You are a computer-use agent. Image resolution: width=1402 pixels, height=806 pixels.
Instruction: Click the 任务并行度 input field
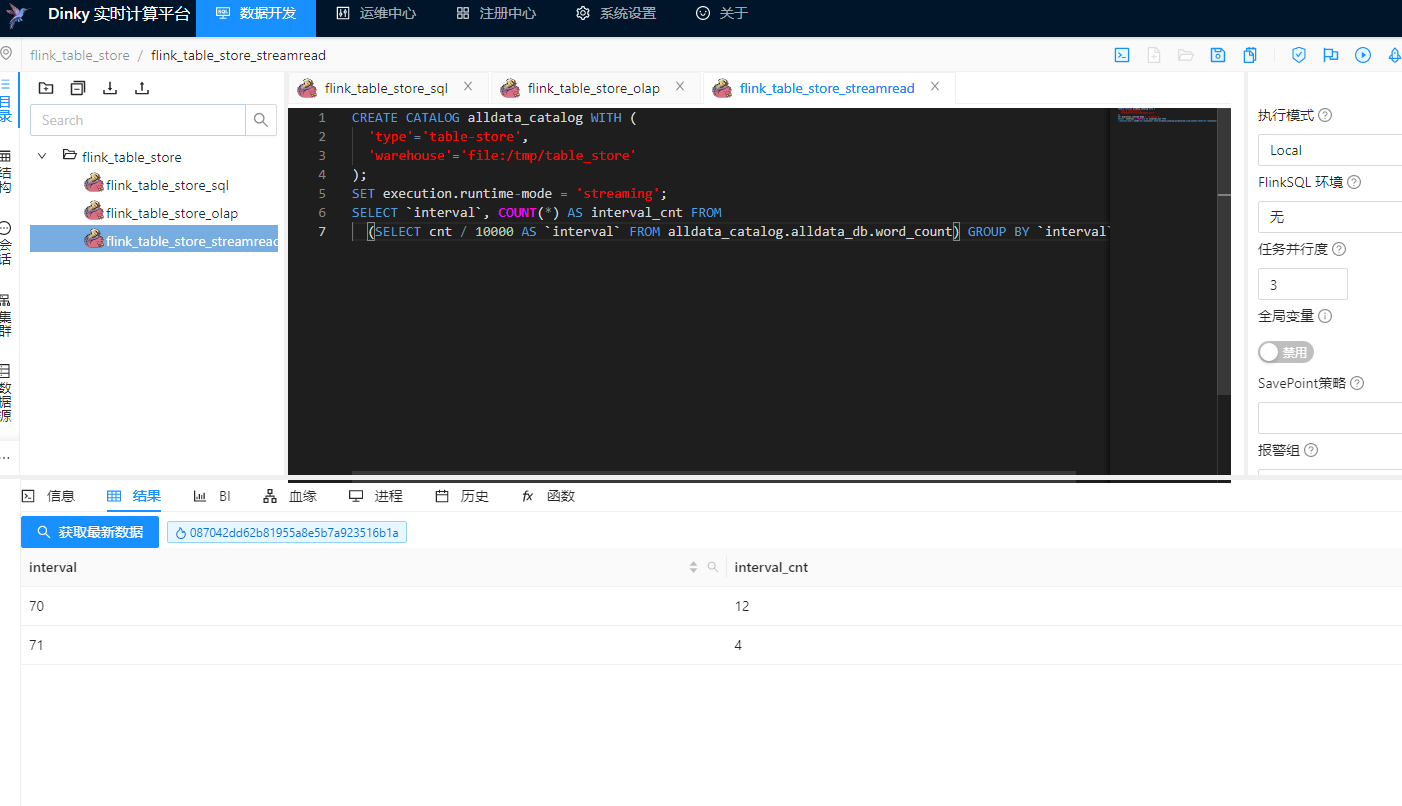coord(1302,284)
